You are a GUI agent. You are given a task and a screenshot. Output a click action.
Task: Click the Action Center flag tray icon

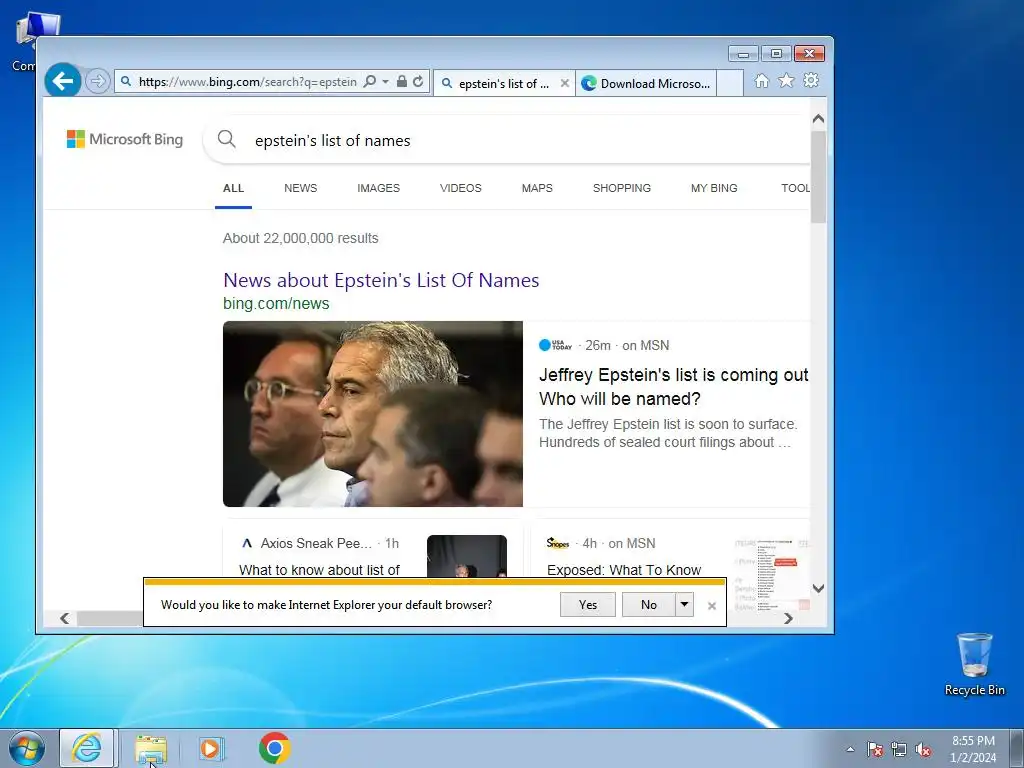(x=875, y=749)
